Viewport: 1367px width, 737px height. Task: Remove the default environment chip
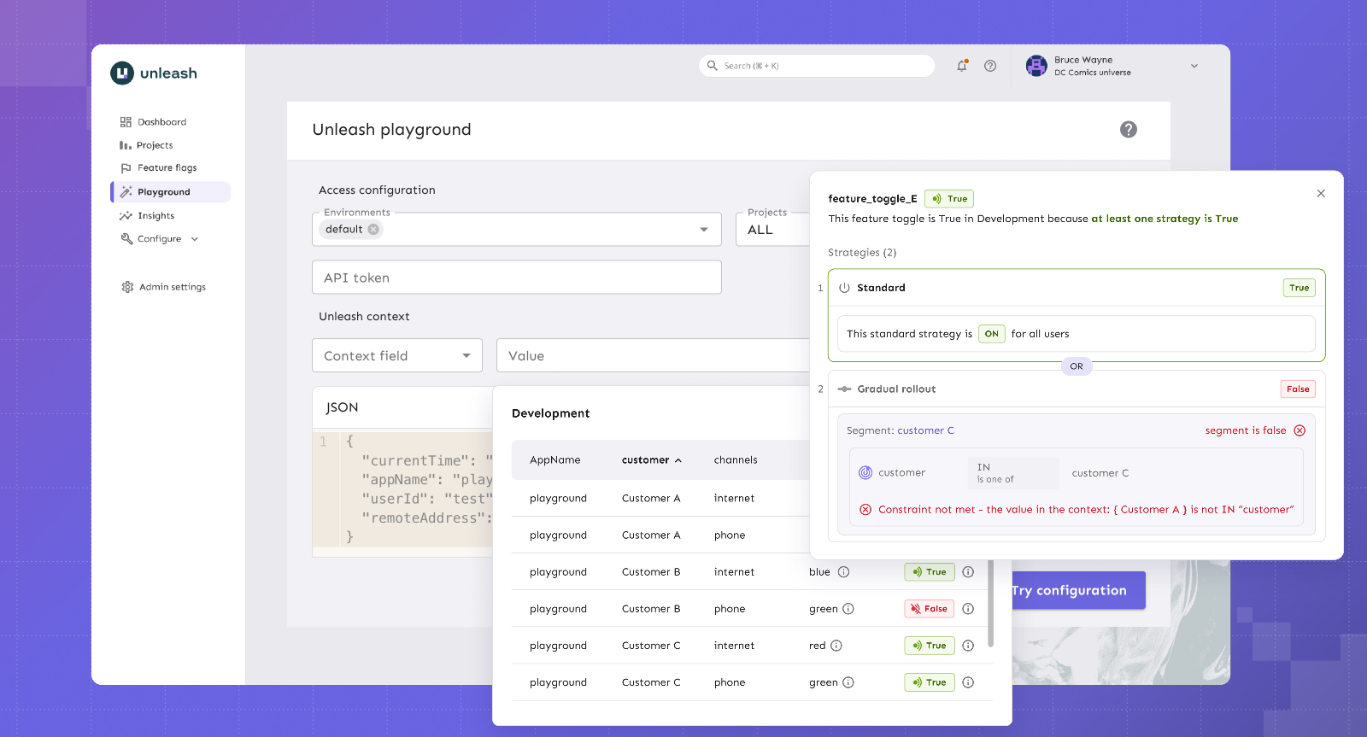tap(373, 229)
